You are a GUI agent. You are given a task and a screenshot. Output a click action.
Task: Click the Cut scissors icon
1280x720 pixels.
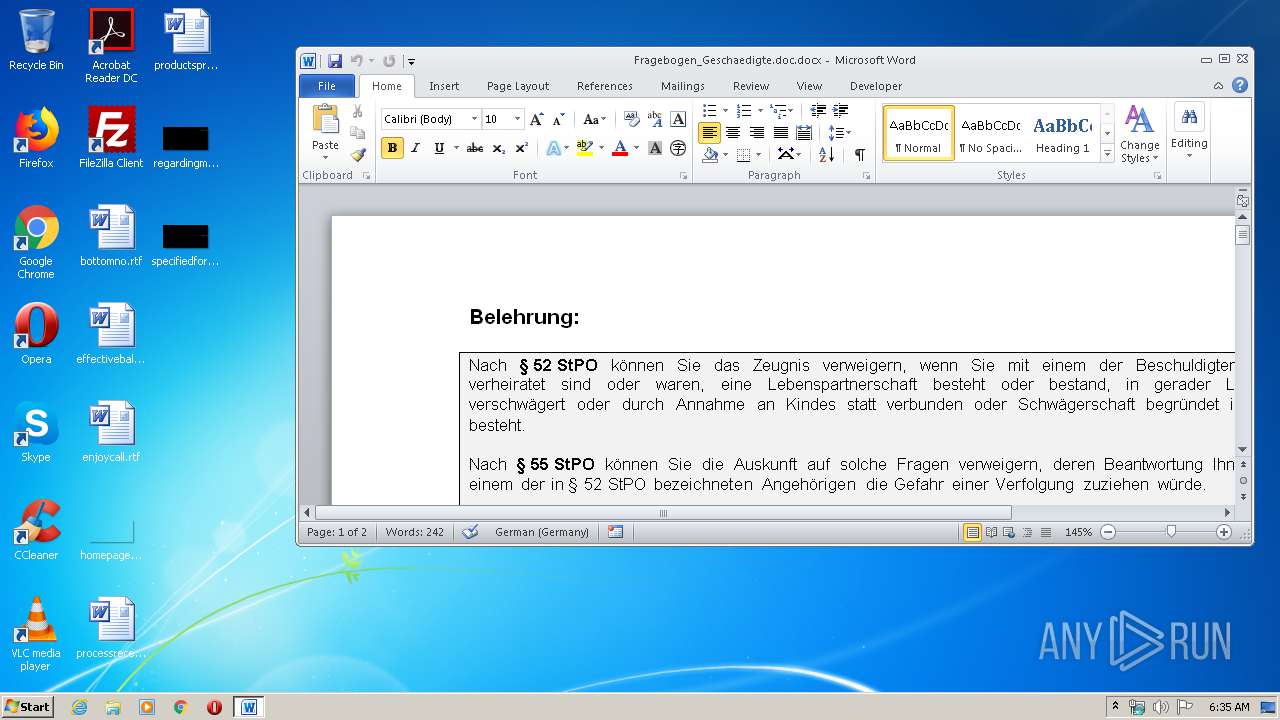358,112
